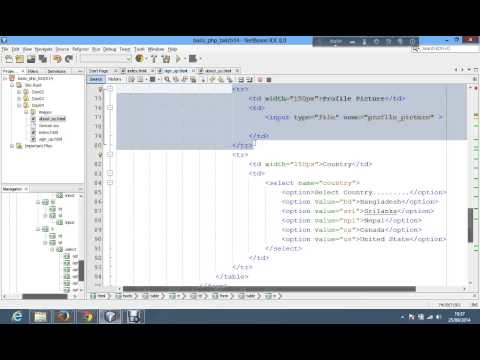Switch to the Start Page editor tab
Viewport: 480px width, 360px height.
[x=99, y=71]
